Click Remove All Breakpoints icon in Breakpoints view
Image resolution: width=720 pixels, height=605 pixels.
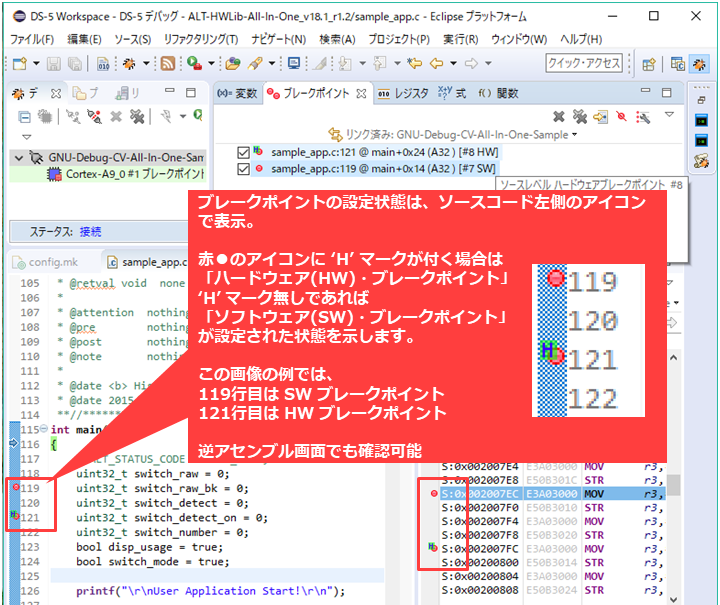point(580,117)
